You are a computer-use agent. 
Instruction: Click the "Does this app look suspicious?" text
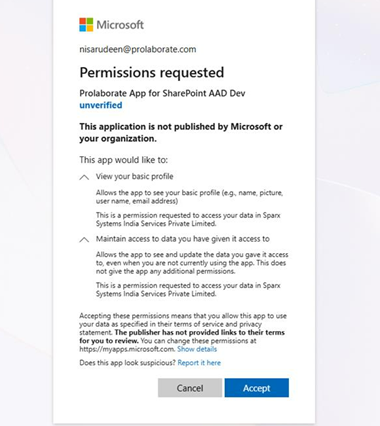pyautogui.click(x=127, y=363)
